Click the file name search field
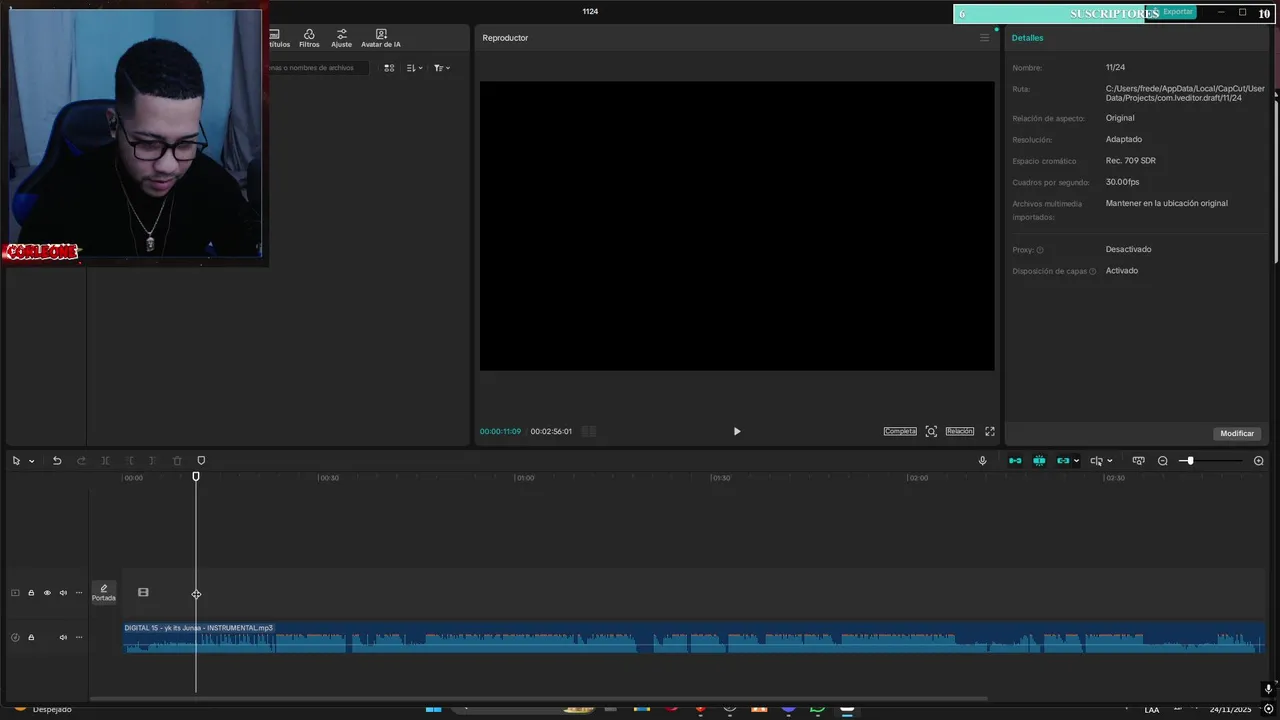The width and height of the screenshot is (1280, 720). pos(318,68)
